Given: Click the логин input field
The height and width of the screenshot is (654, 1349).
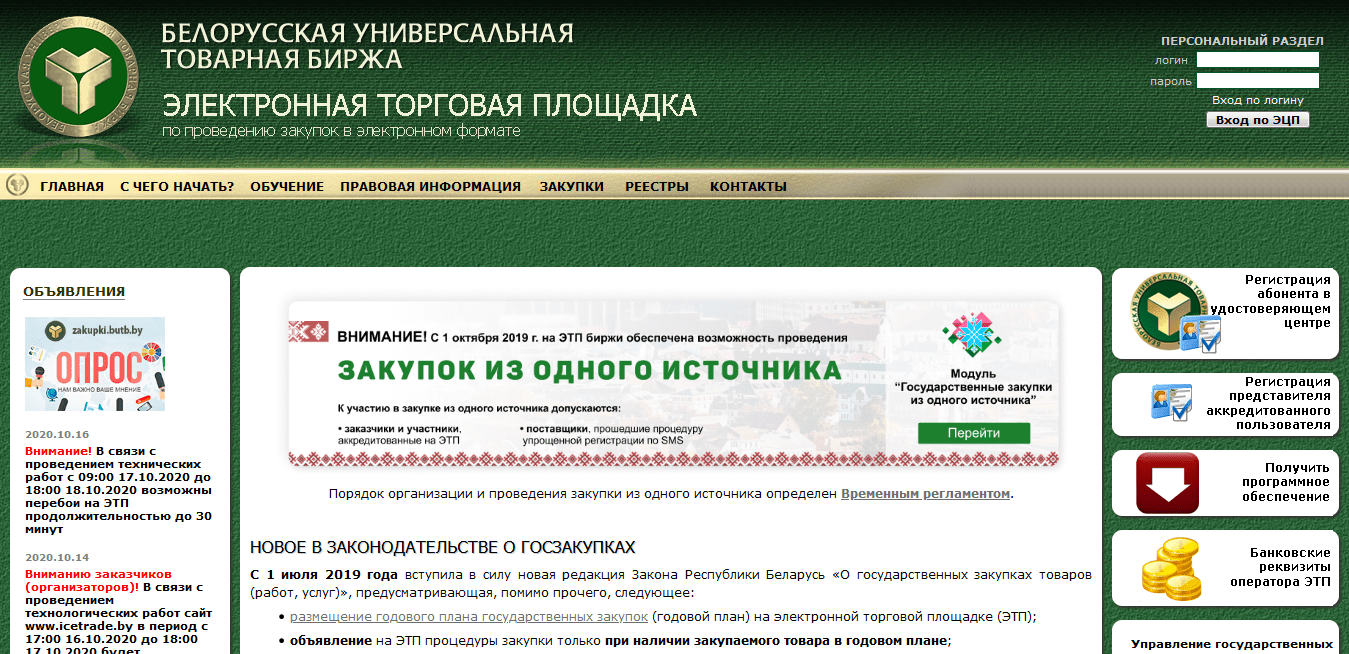Looking at the screenshot, I should point(1257,60).
